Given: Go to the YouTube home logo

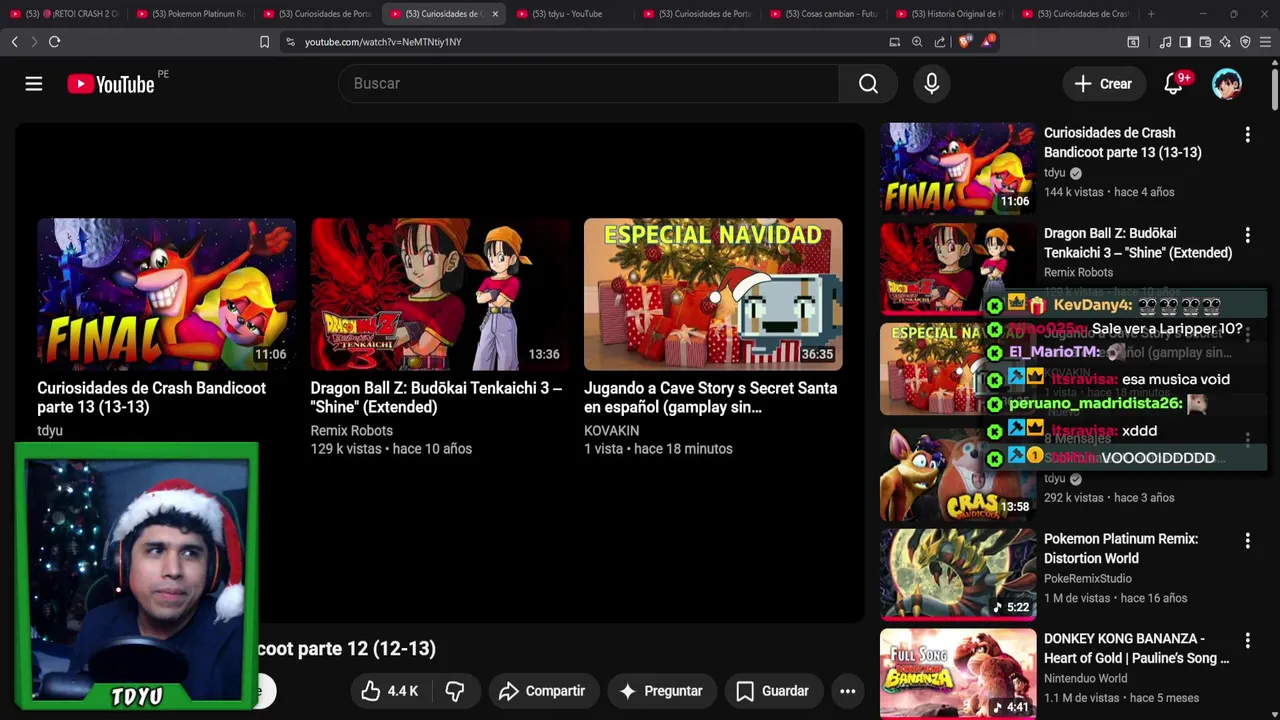Looking at the screenshot, I should click(x=111, y=84).
